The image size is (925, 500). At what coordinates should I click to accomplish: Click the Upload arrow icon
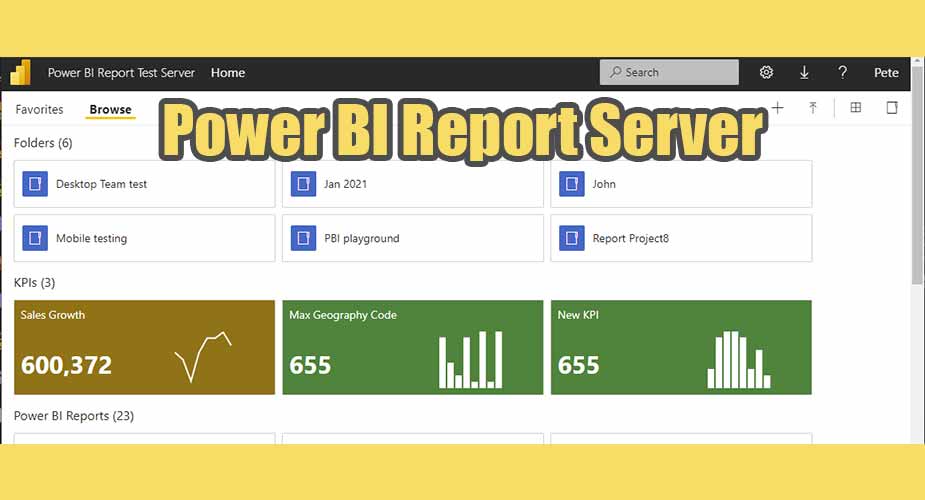(x=813, y=108)
